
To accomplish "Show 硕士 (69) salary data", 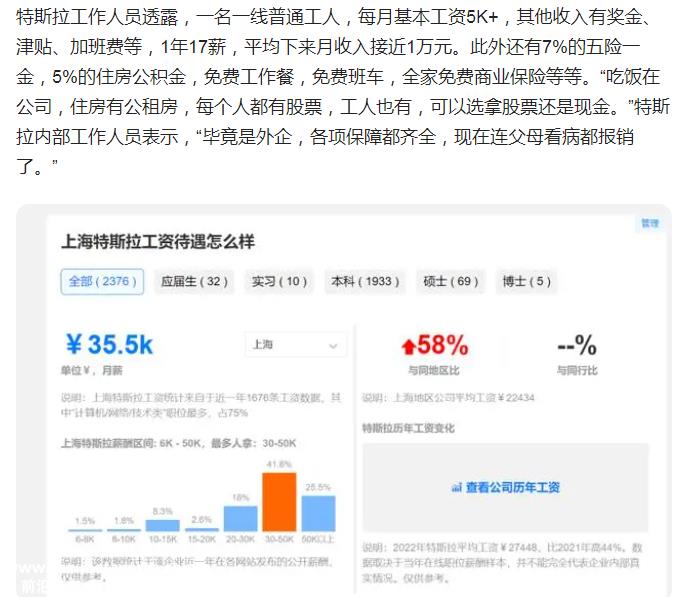I will [x=451, y=282].
